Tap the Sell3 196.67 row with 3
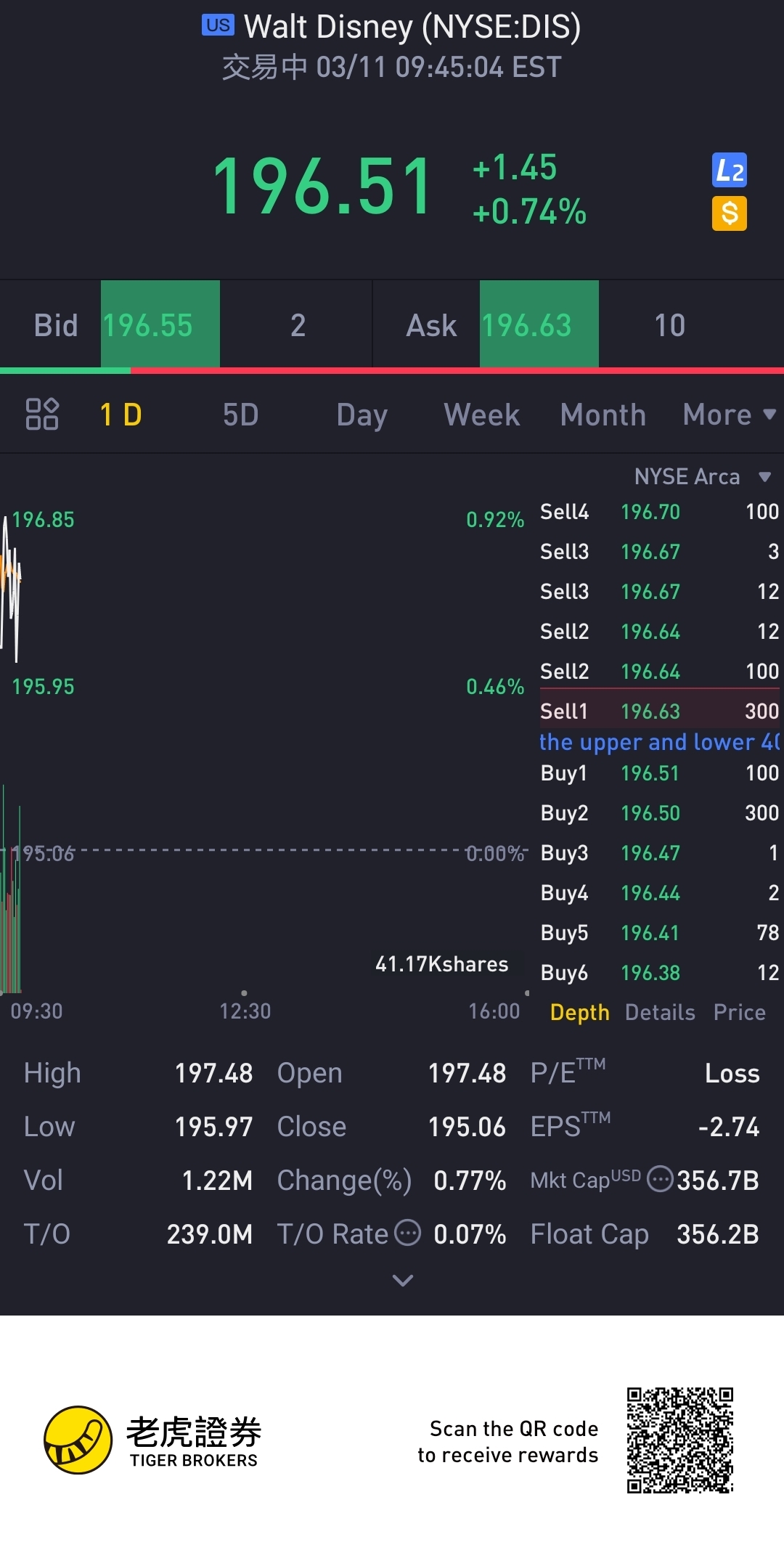 (x=659, y=551)
